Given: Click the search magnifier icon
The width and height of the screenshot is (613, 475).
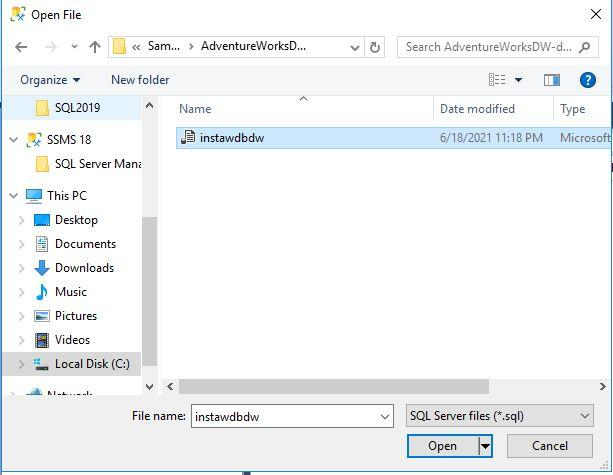Looking at the screenshot, I should click(x=585, y=47).
